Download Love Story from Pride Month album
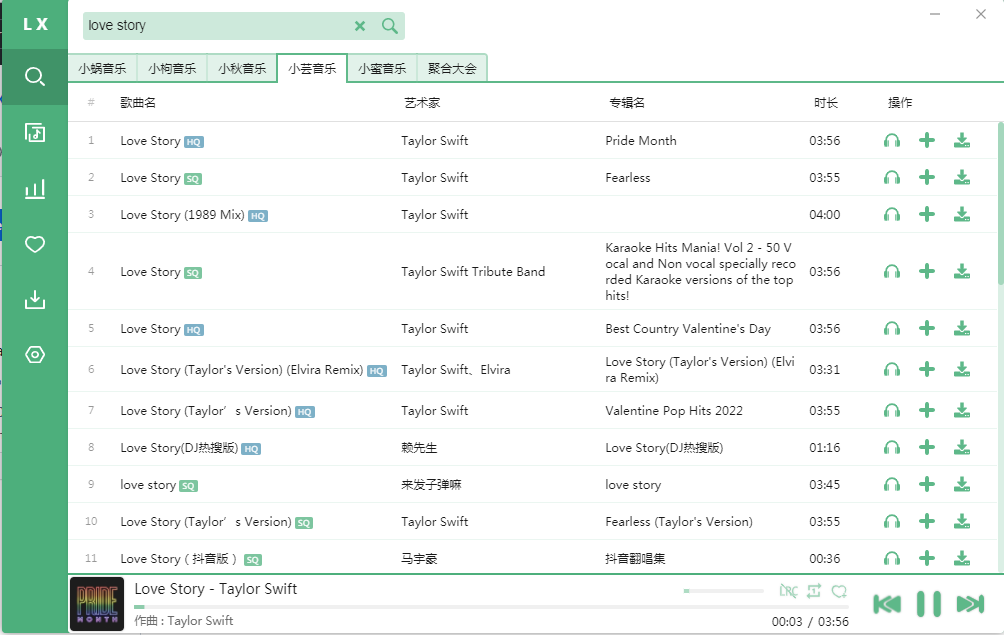 962,141
